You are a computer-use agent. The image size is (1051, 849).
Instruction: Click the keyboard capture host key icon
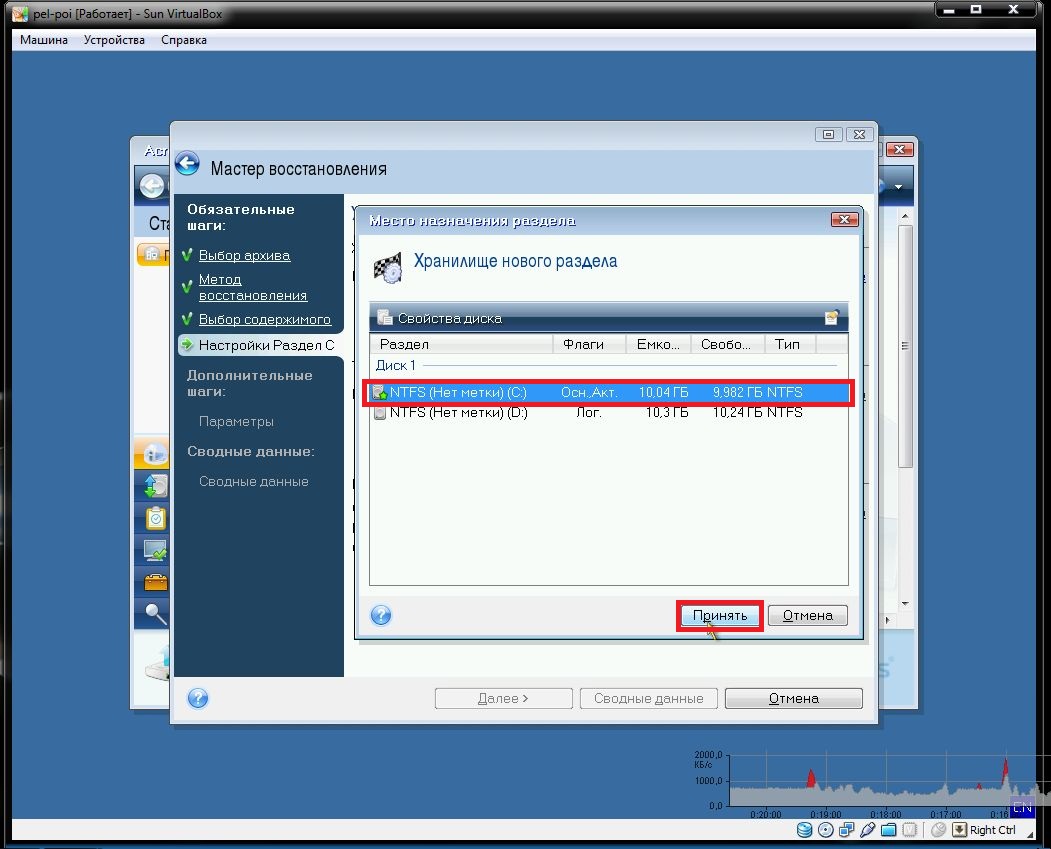959,830
